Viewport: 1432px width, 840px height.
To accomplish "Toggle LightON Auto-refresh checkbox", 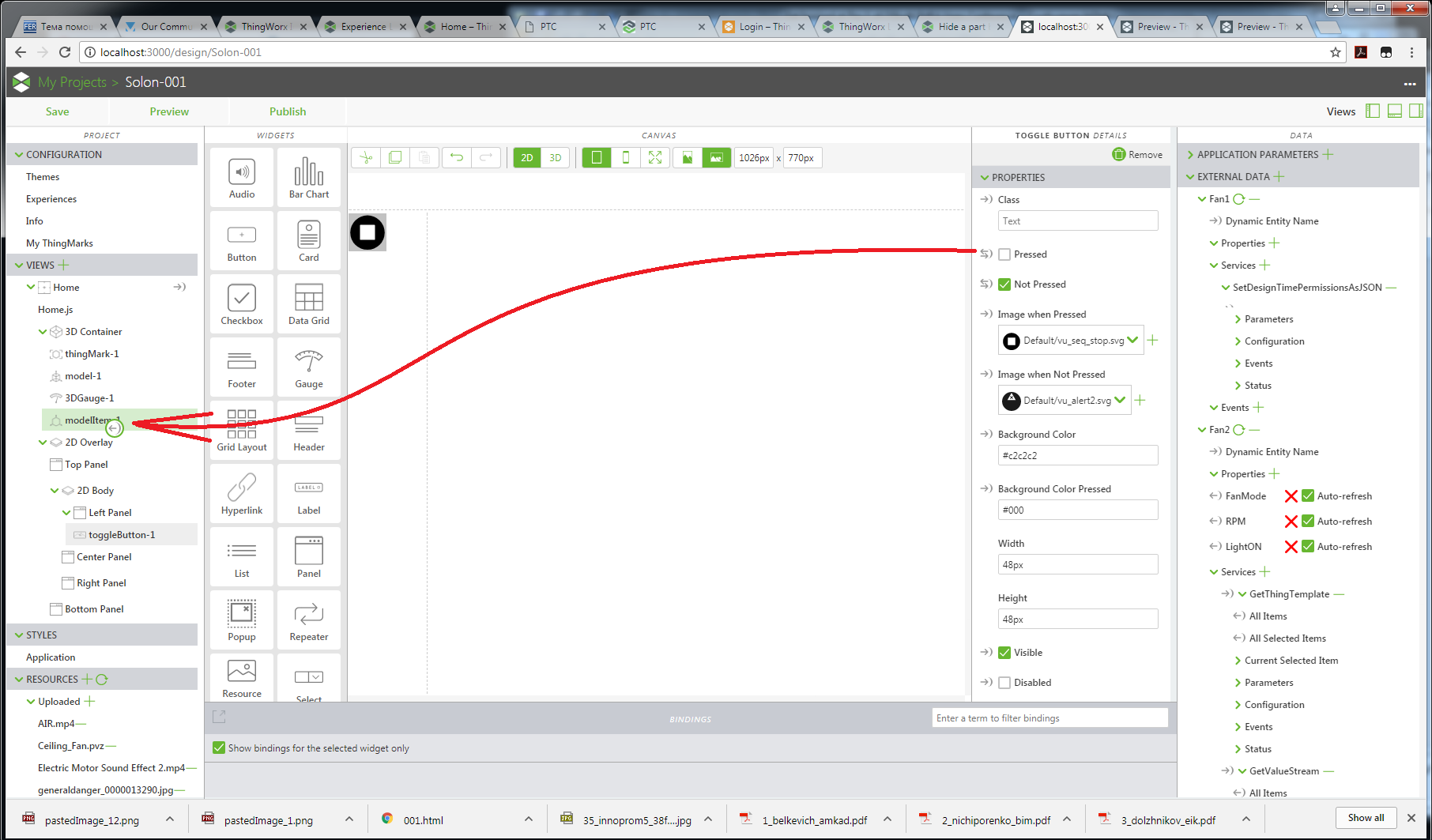I will [x=1308, y=547].
